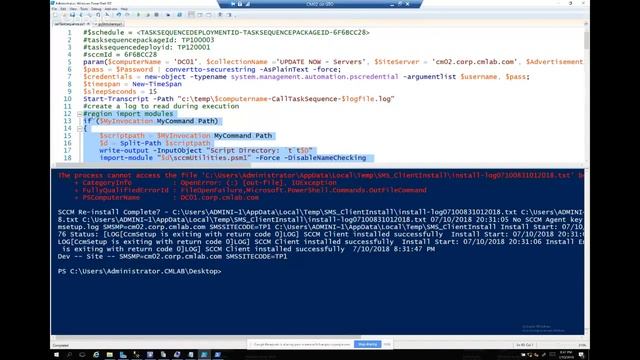
Task: Click the Windows Start button
Action: pos(56,355)
